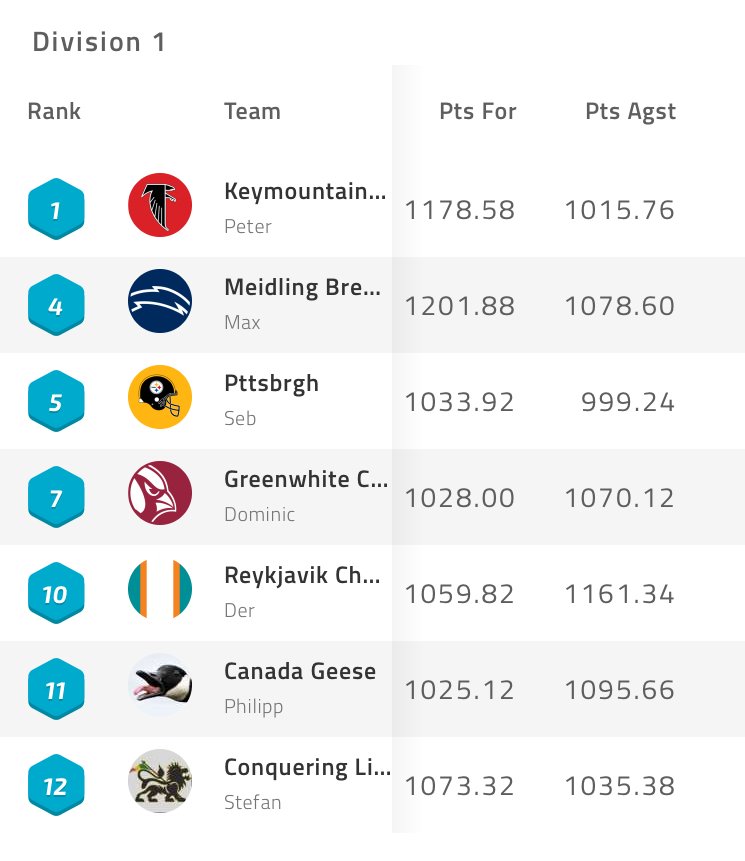The image size is (745, 861).
Task: Click the rank 1 hexagon badge
Action: pos(56,209)
